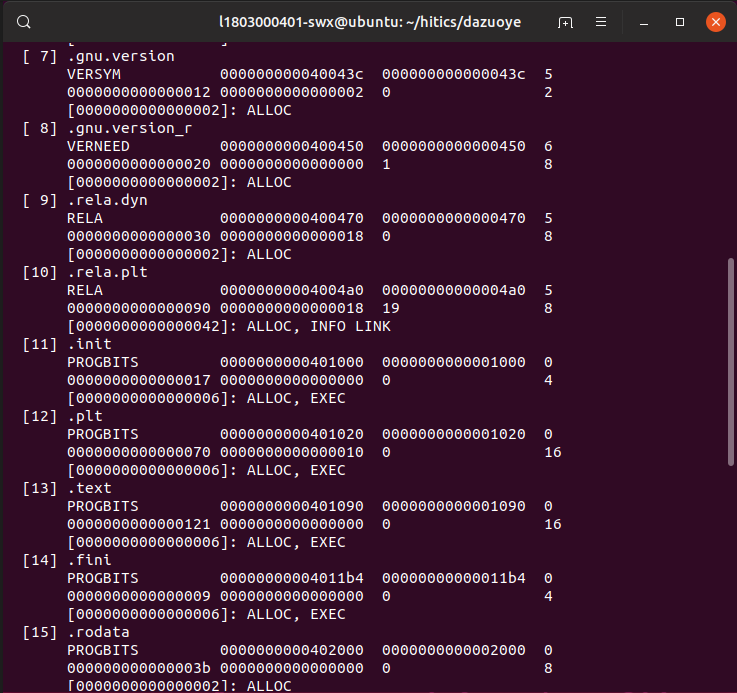Click address 0000000000401020

click(x=292, y=434)
